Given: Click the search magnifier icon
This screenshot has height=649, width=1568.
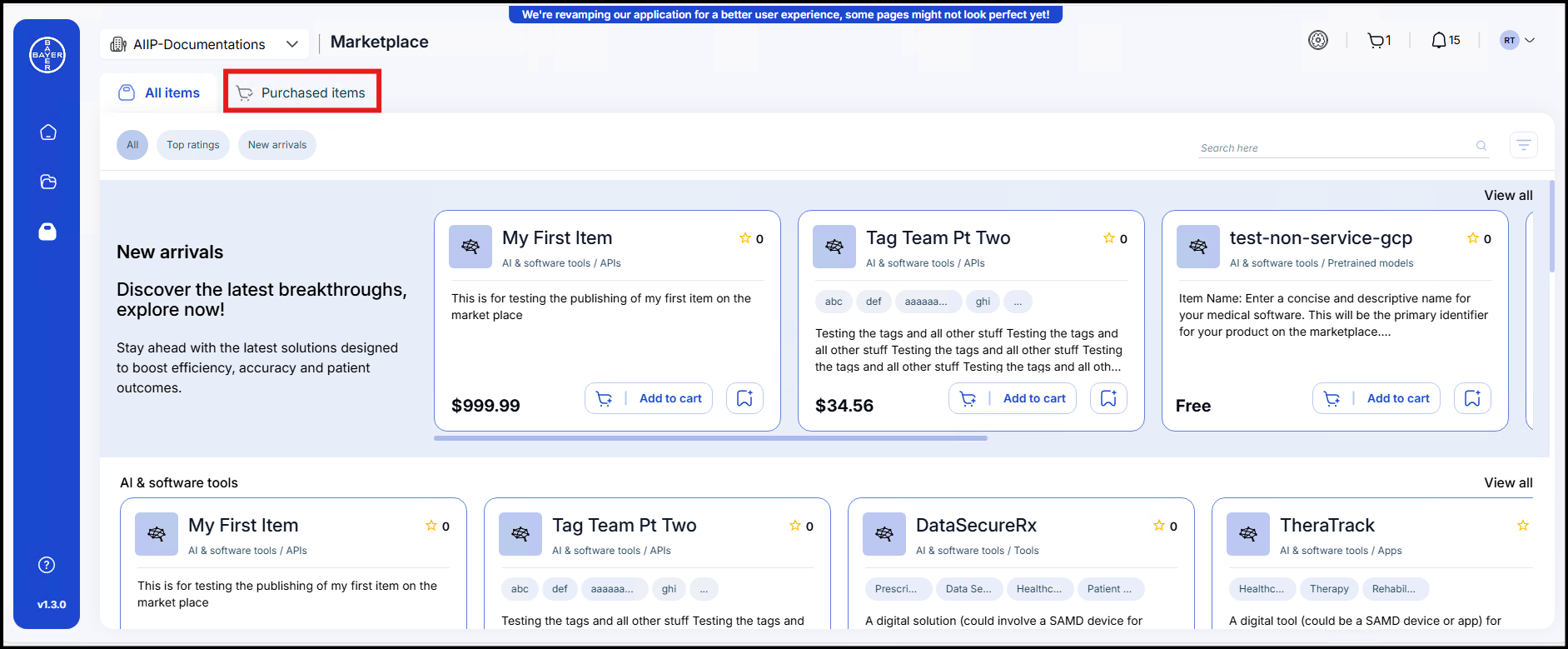Looking at the screenshot, I should [x=1481, y=146].
